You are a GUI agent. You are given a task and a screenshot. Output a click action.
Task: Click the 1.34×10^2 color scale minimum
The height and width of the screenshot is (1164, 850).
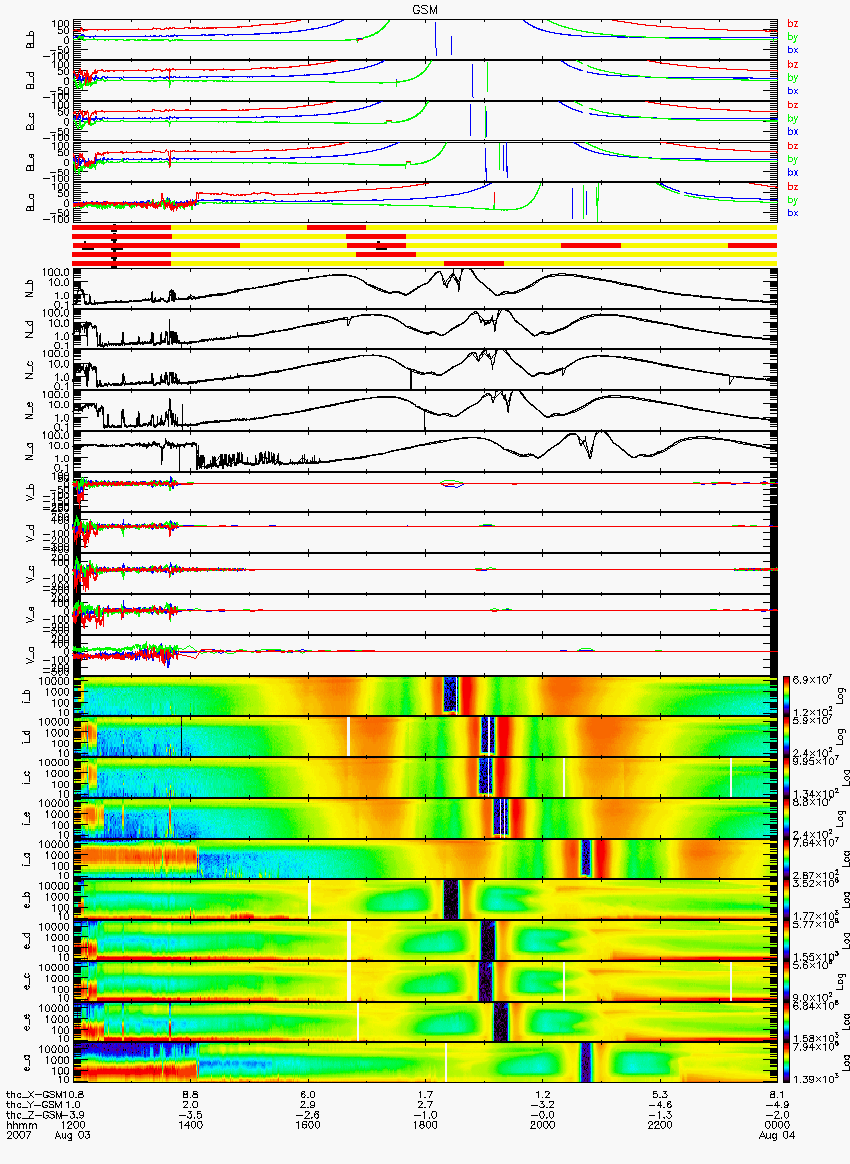click(814, 794)
